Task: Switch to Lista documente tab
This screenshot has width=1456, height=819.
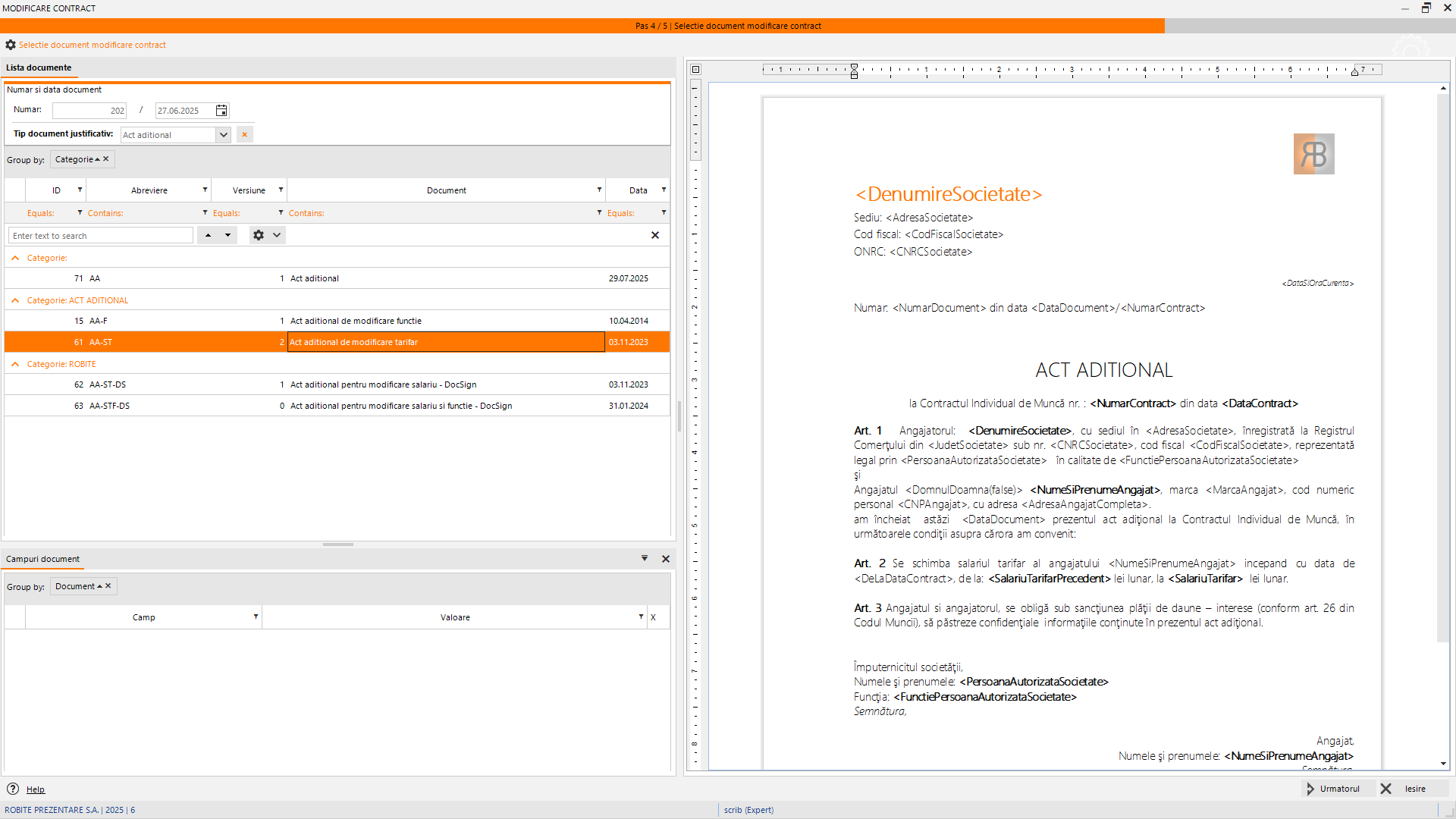Action: tap(39, 67)
